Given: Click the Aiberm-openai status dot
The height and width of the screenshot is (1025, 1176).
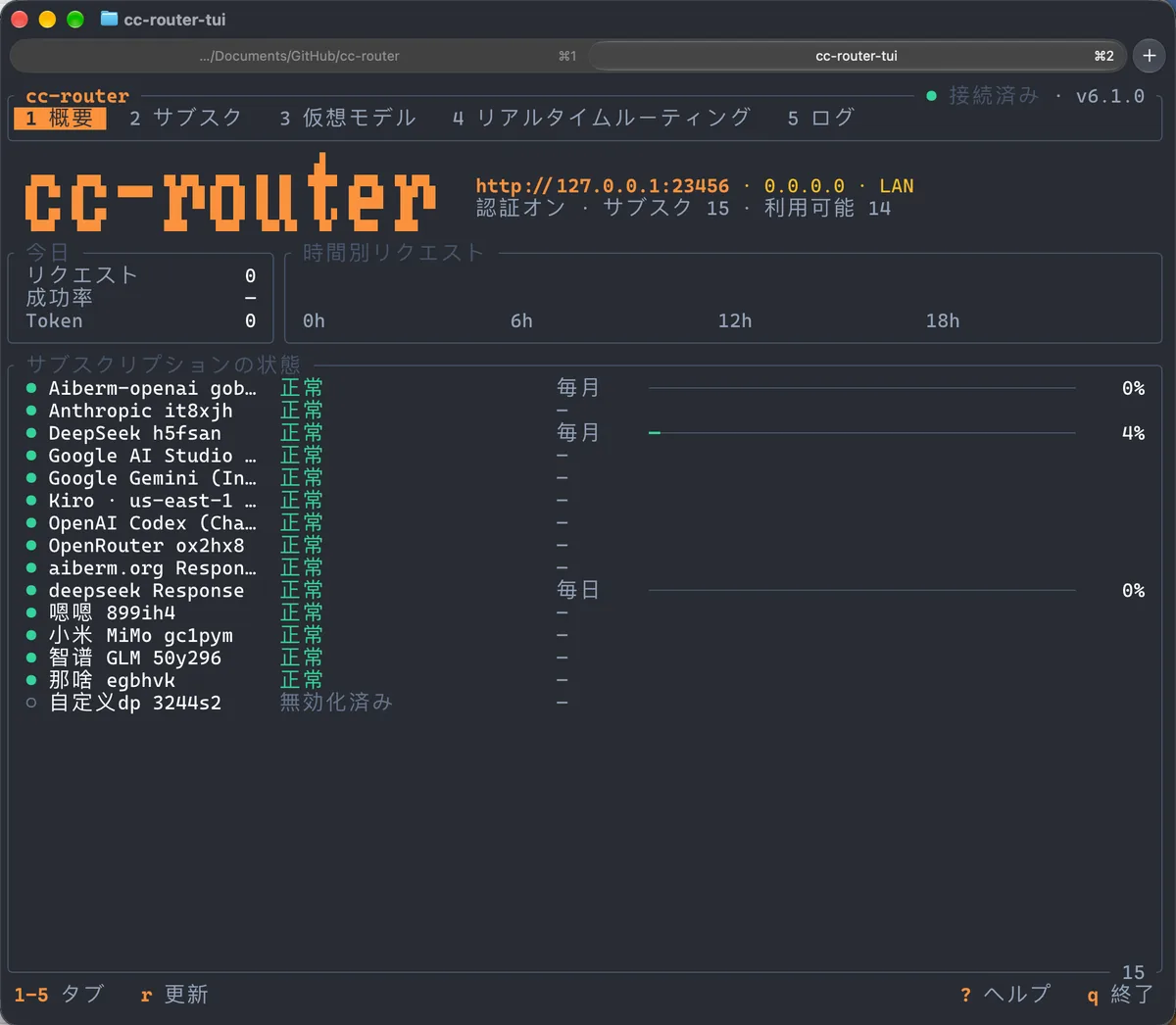Looking at the screenshot, I should [31, 388].
